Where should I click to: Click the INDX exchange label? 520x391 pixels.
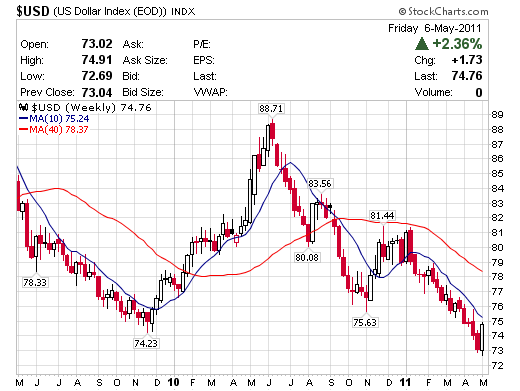click(183, 12)
